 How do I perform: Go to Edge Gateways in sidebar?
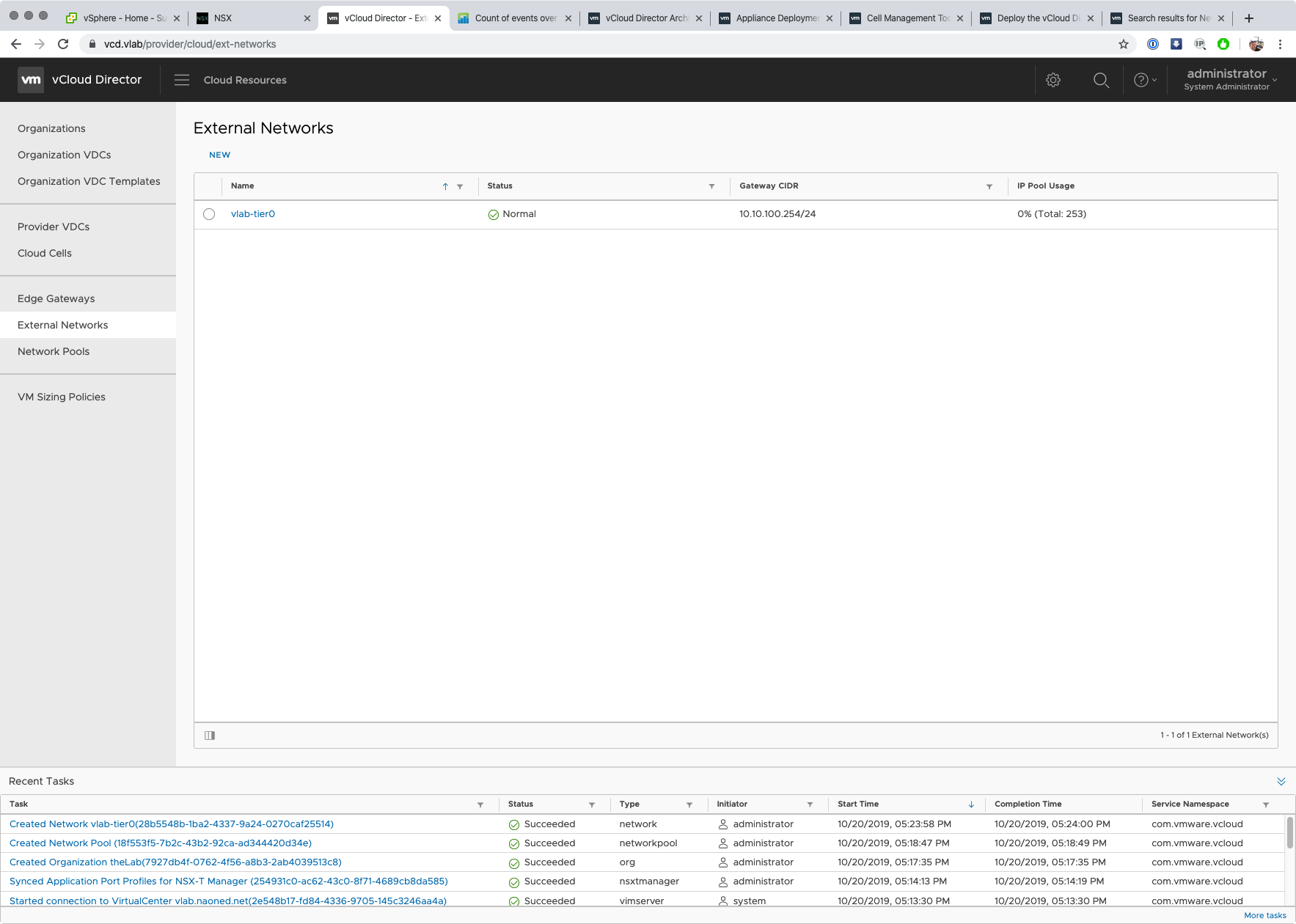[x=56, y=298]
